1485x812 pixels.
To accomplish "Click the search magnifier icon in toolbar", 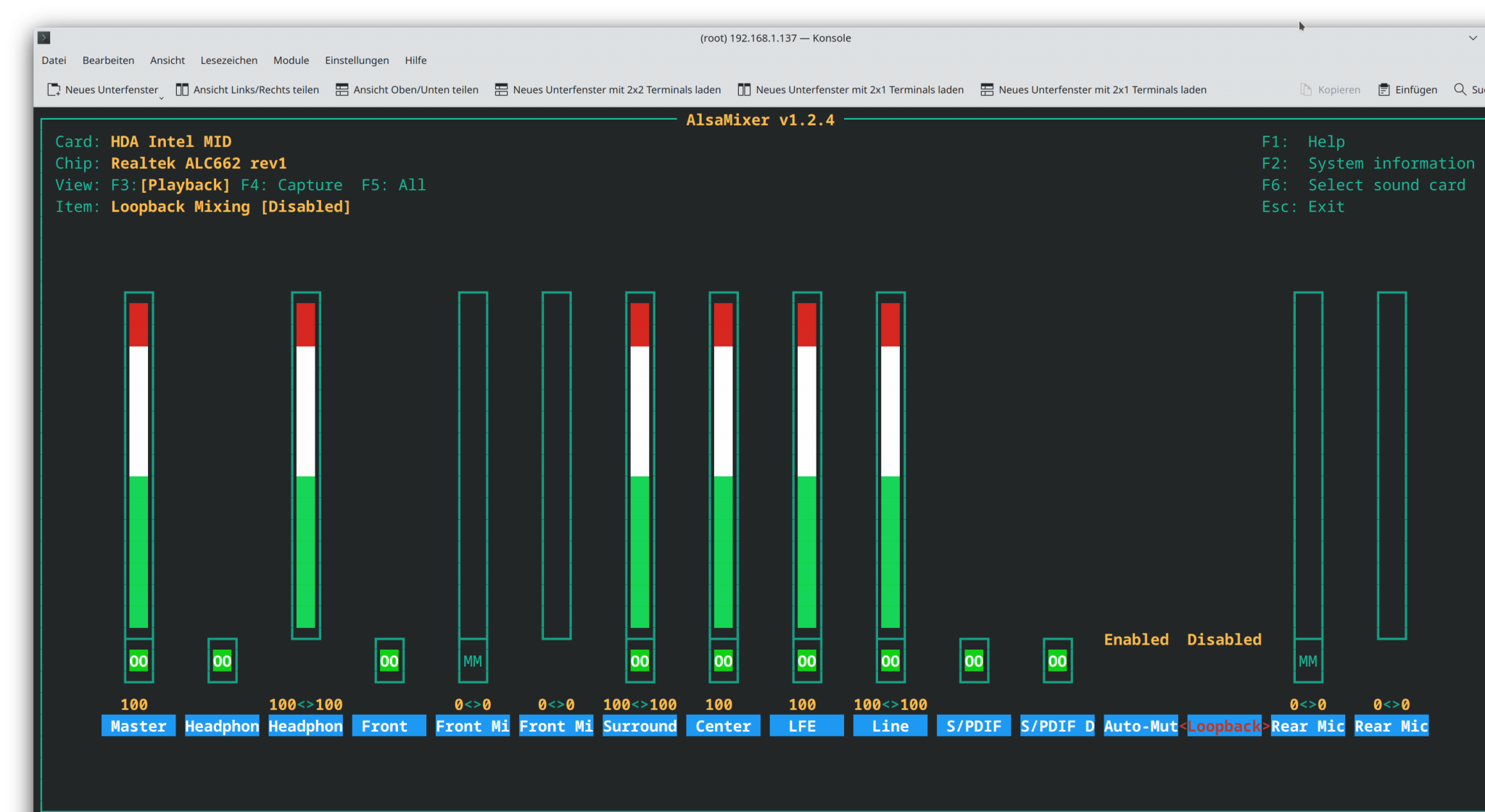I will [1460, 89].
